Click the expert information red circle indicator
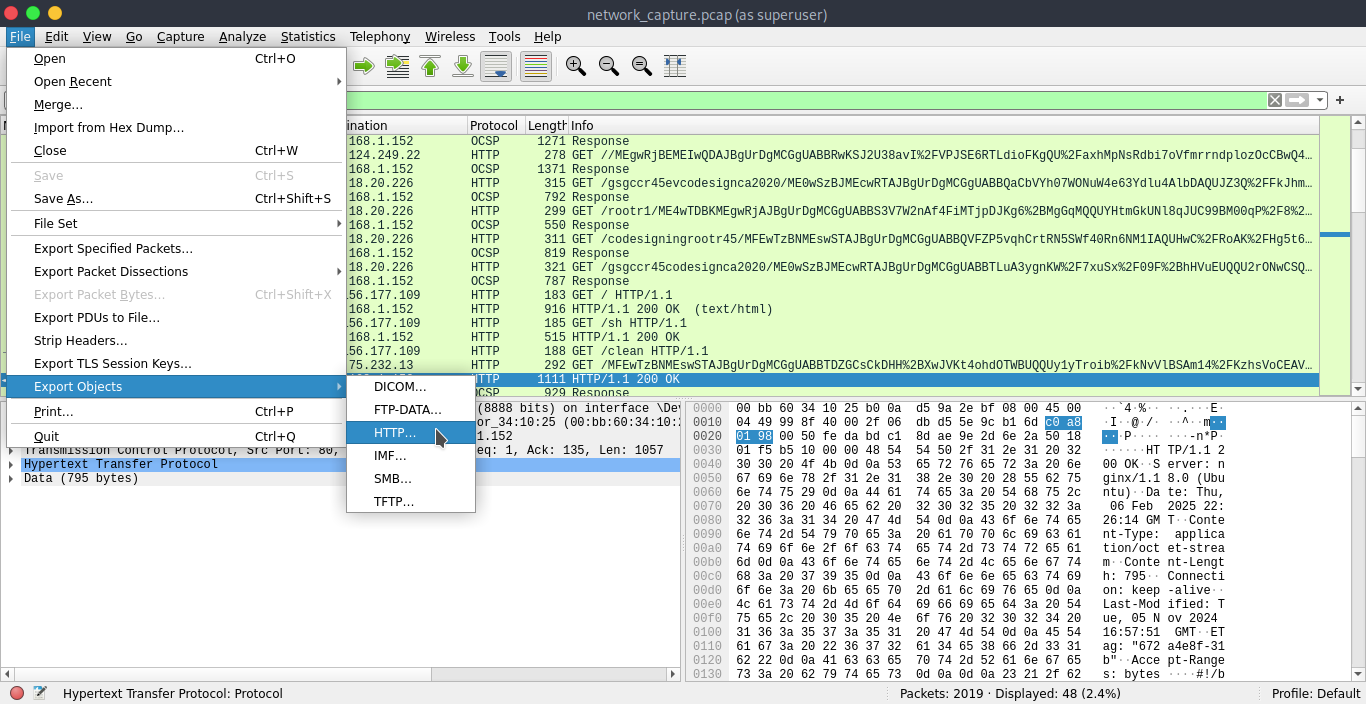The height and width of the screenshot is (704, 1366). coord(17,693)
